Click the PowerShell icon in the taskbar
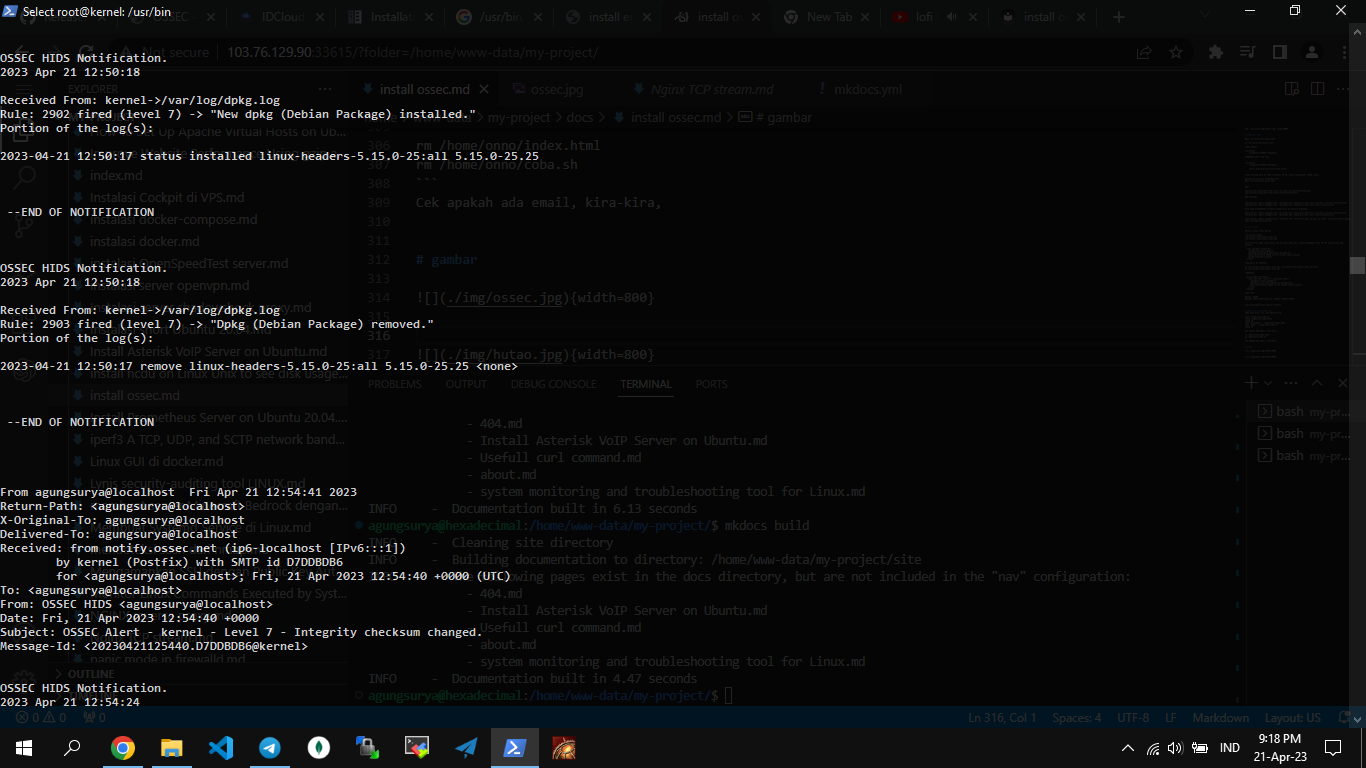The height and width of the screenshot is (768, 1366). pos(515,747)
